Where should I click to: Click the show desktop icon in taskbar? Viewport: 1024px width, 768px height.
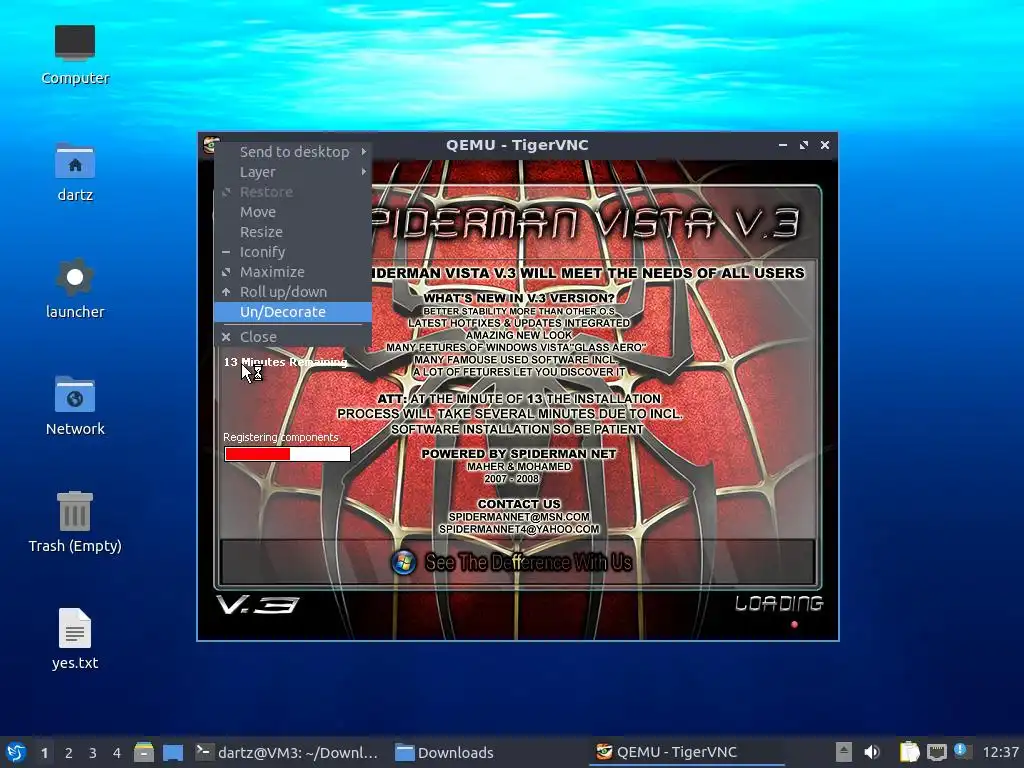[173, 752]
